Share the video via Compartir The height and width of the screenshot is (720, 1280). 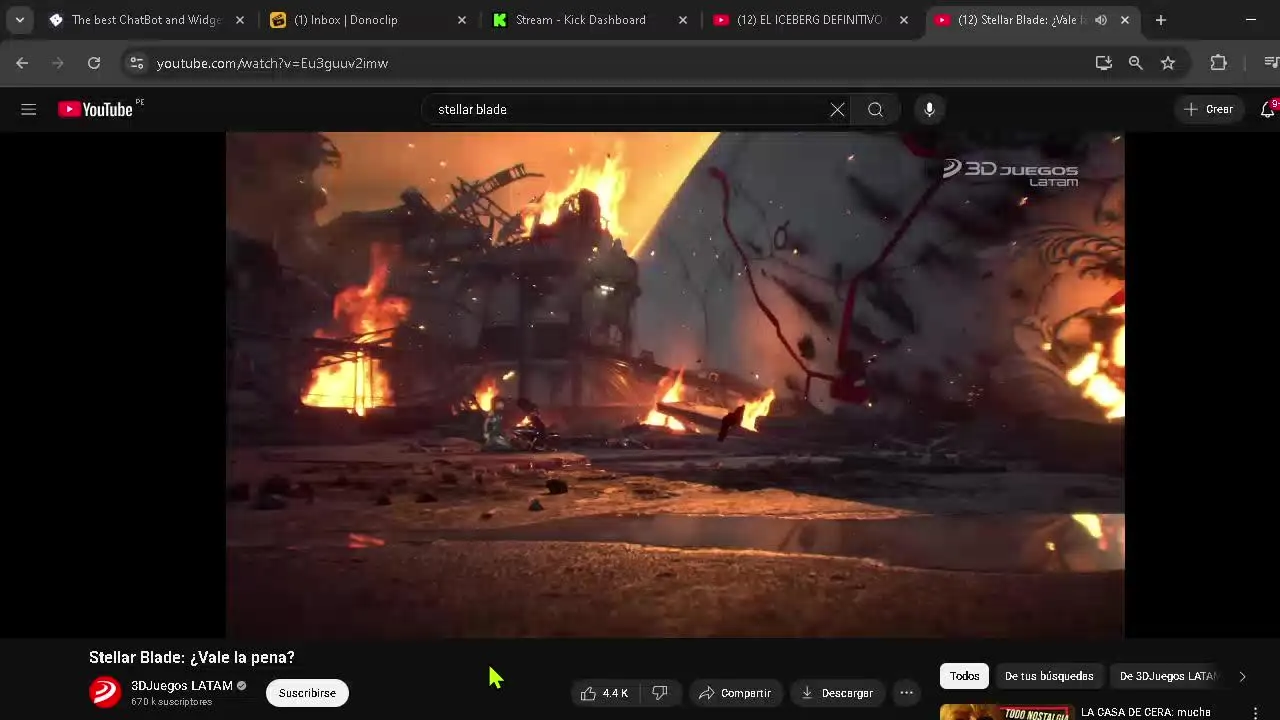click(735, 693)
